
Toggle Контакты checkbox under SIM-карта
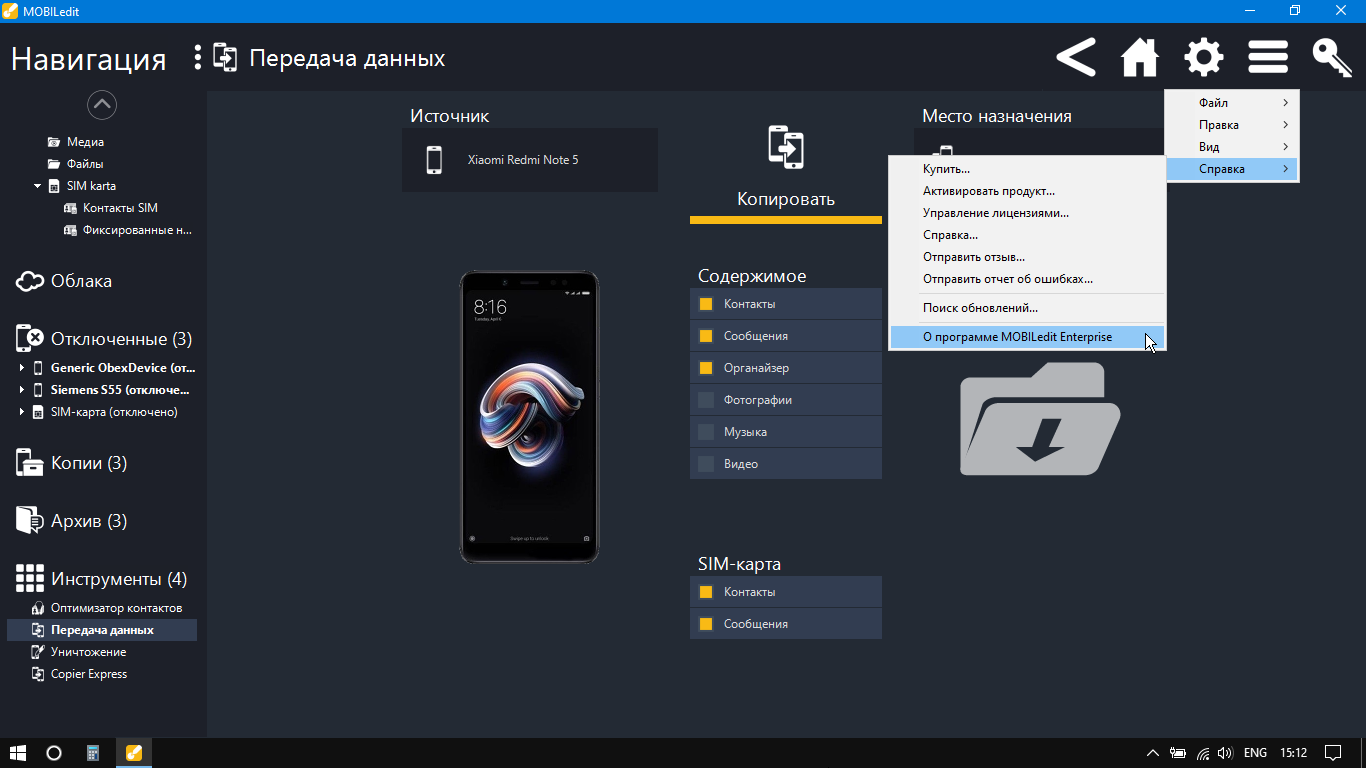(706, 592)
